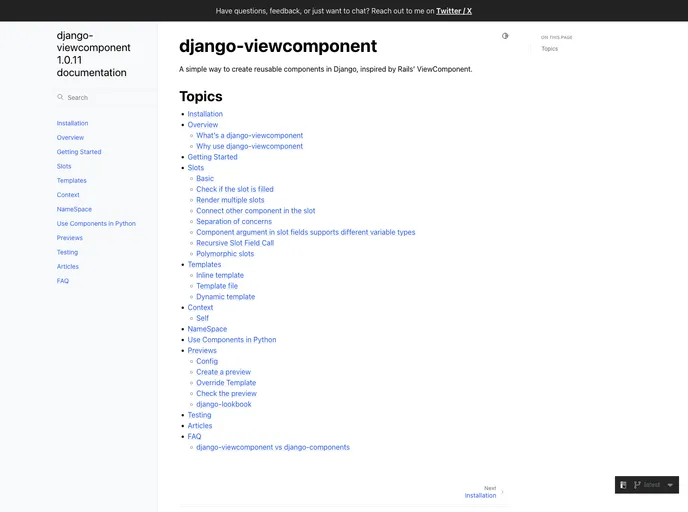Open the Config subtopic link
The height and width of the screenshot is (512, 688).
coord(207,361)
